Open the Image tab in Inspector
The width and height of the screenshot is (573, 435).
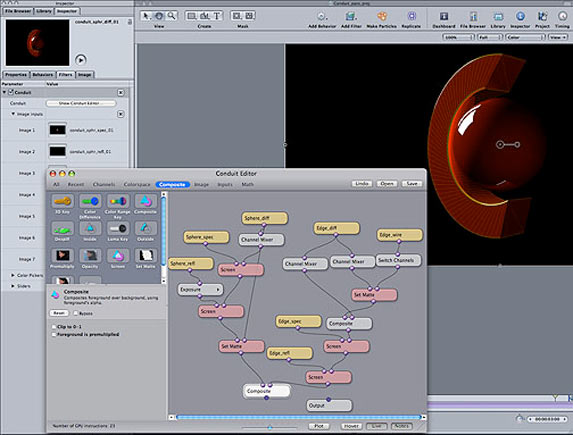(84, 75)
